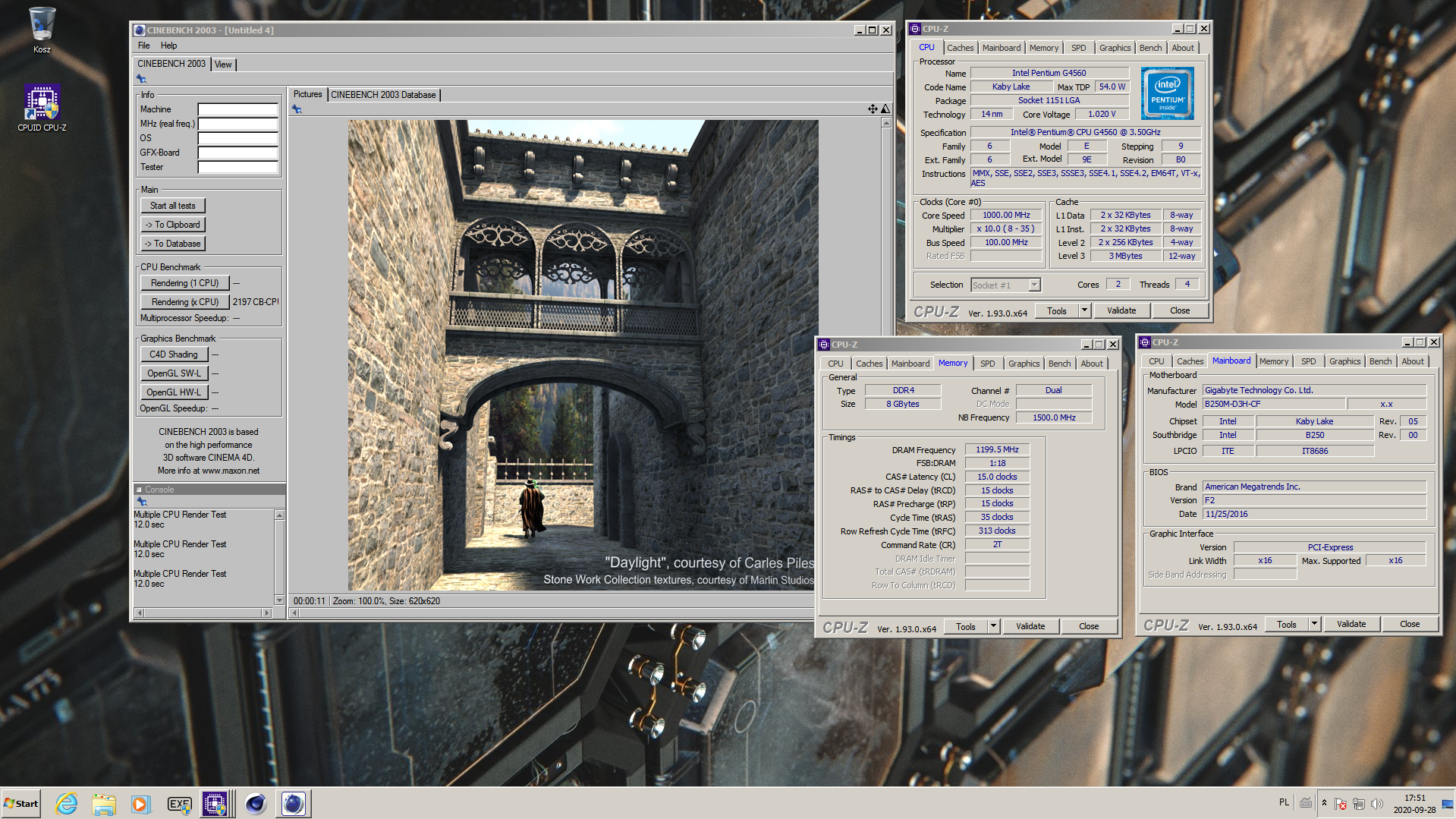Viewport: 1456px width, 819px height.
Task: Click the To Database button
Action: [x=172, y=244]
